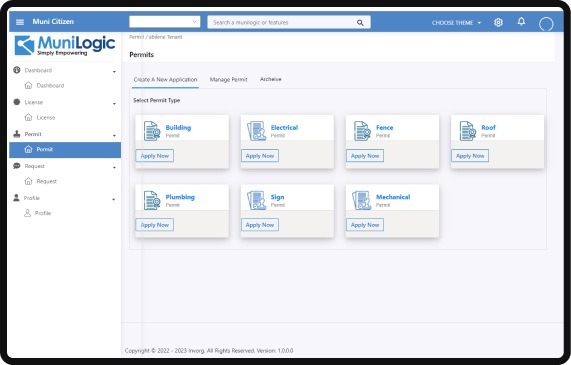This screenshot has height=365, width=571.
Task: Click the outlined user icon beside Profile sub-item
Action: [x=27, y=213]
